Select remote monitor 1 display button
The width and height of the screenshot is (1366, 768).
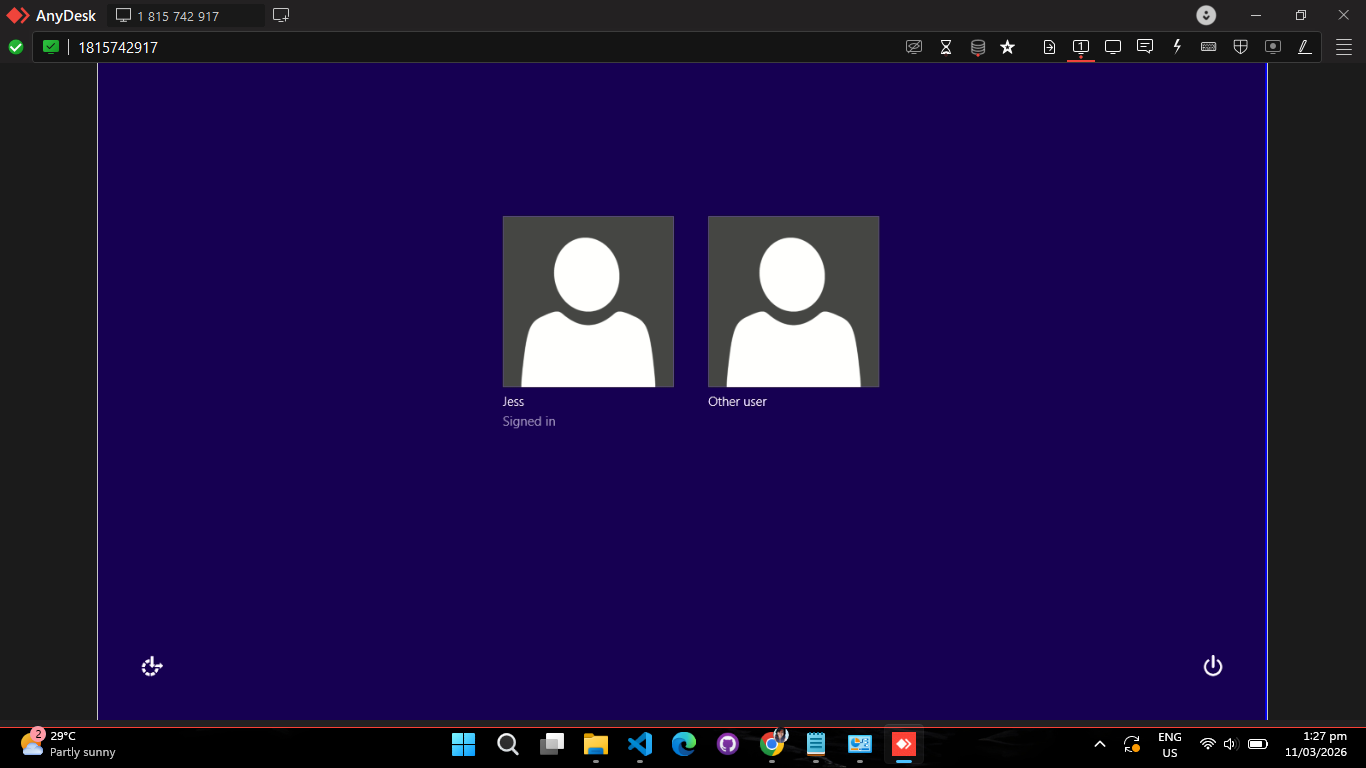click(x=1081, y=47)
